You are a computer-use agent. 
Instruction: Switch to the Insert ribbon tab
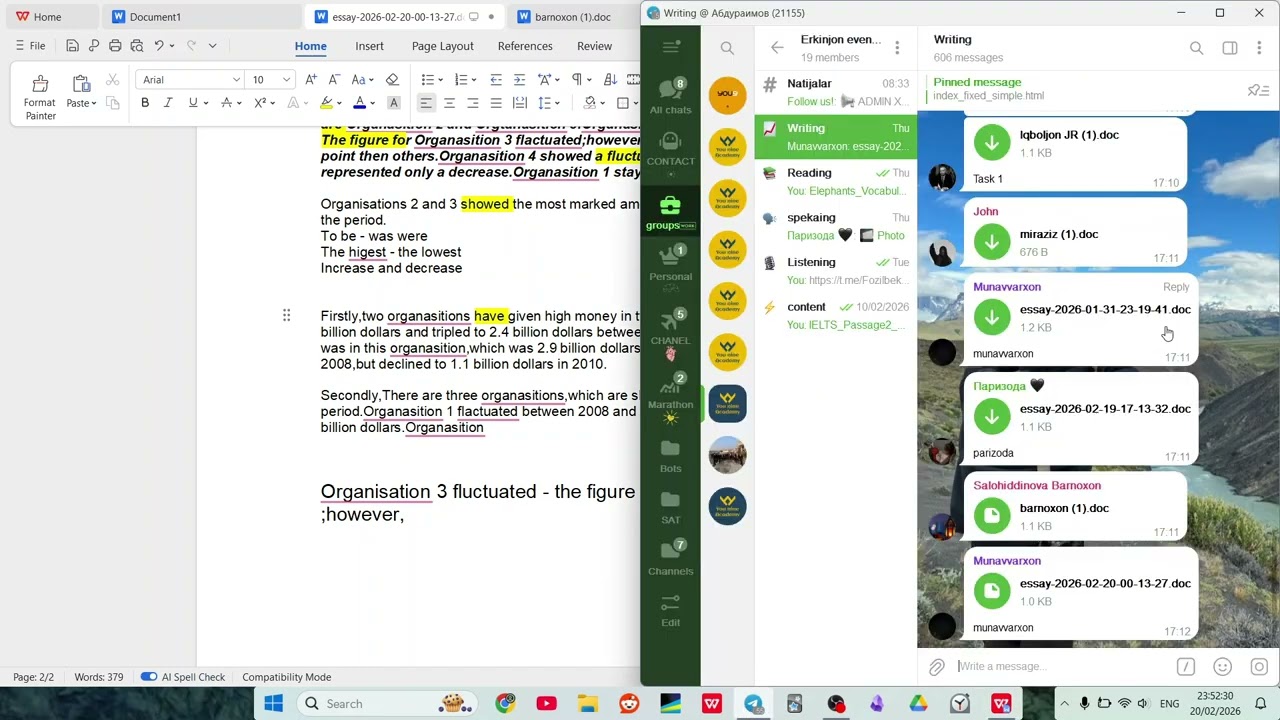pos(369,46)
